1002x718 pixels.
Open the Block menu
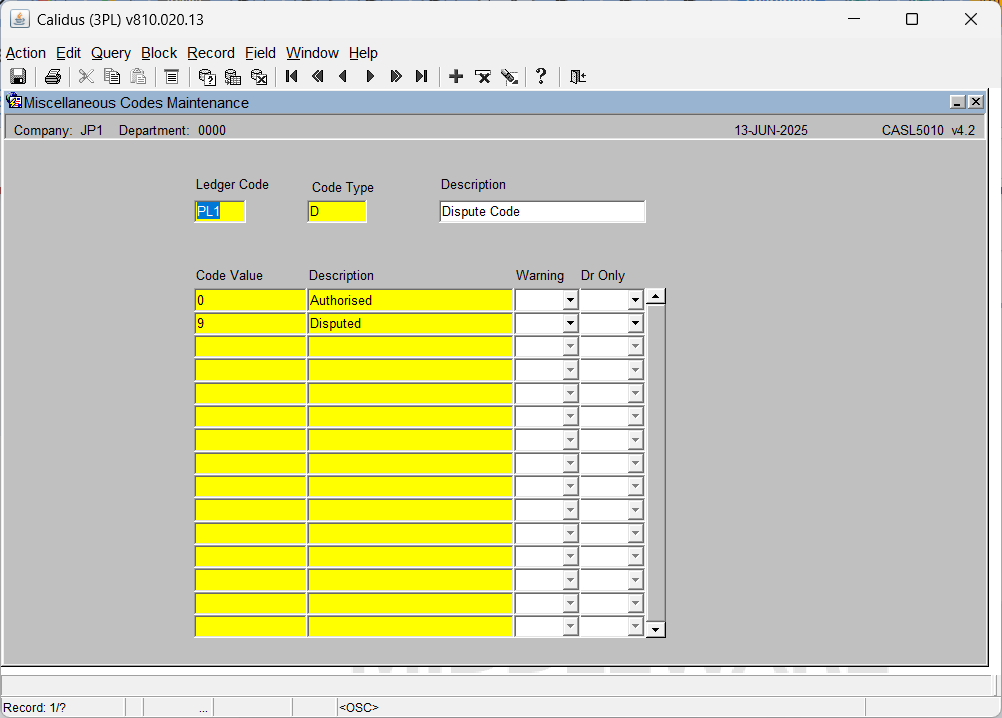tap(159, 53)
